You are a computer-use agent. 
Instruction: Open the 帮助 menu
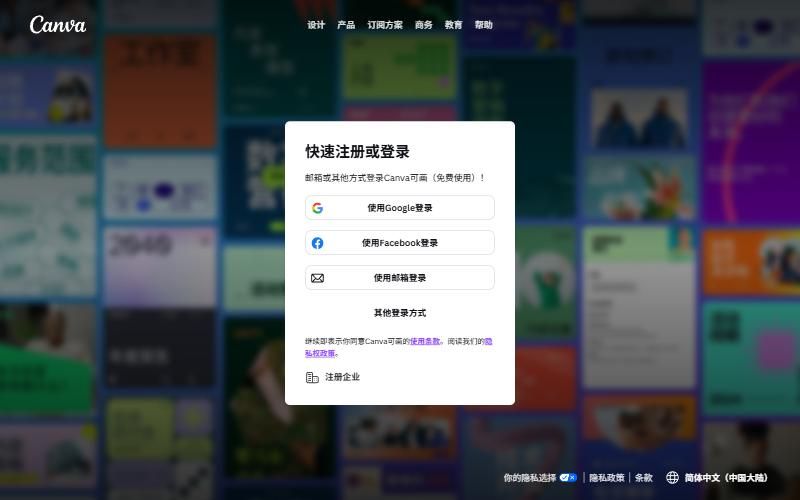click(x=483, y=24)
